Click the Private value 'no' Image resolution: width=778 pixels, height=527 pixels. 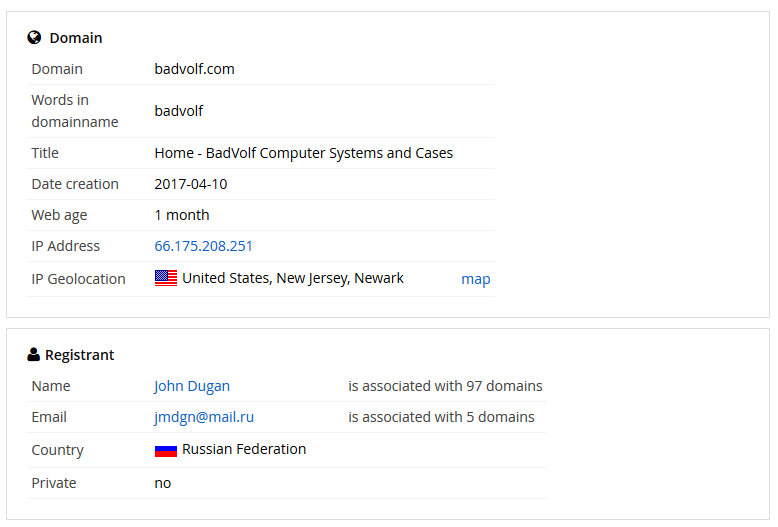pos(162,483)
